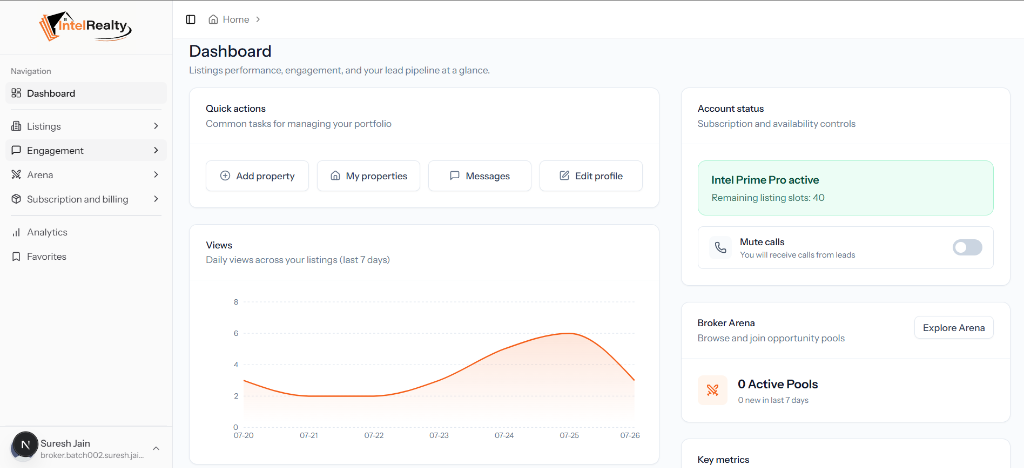Screen dimensions: 1024x468
Task: Open the Listings menu item
Action: [86, 126]
